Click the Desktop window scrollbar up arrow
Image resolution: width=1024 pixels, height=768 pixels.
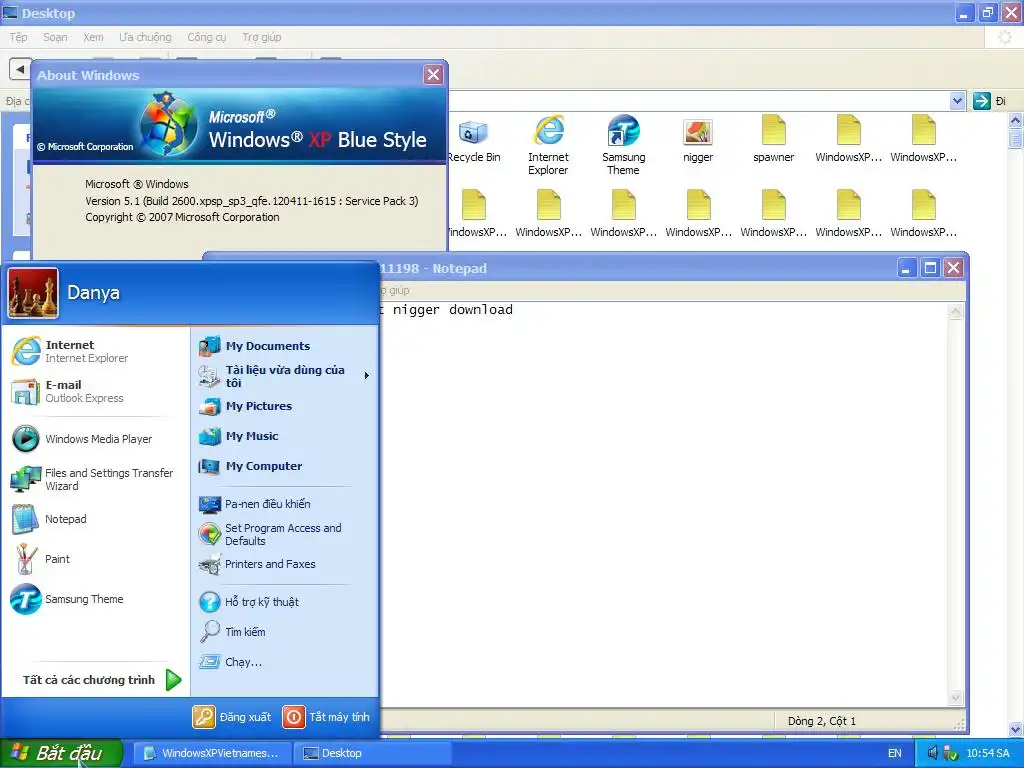coord(1016,121)
